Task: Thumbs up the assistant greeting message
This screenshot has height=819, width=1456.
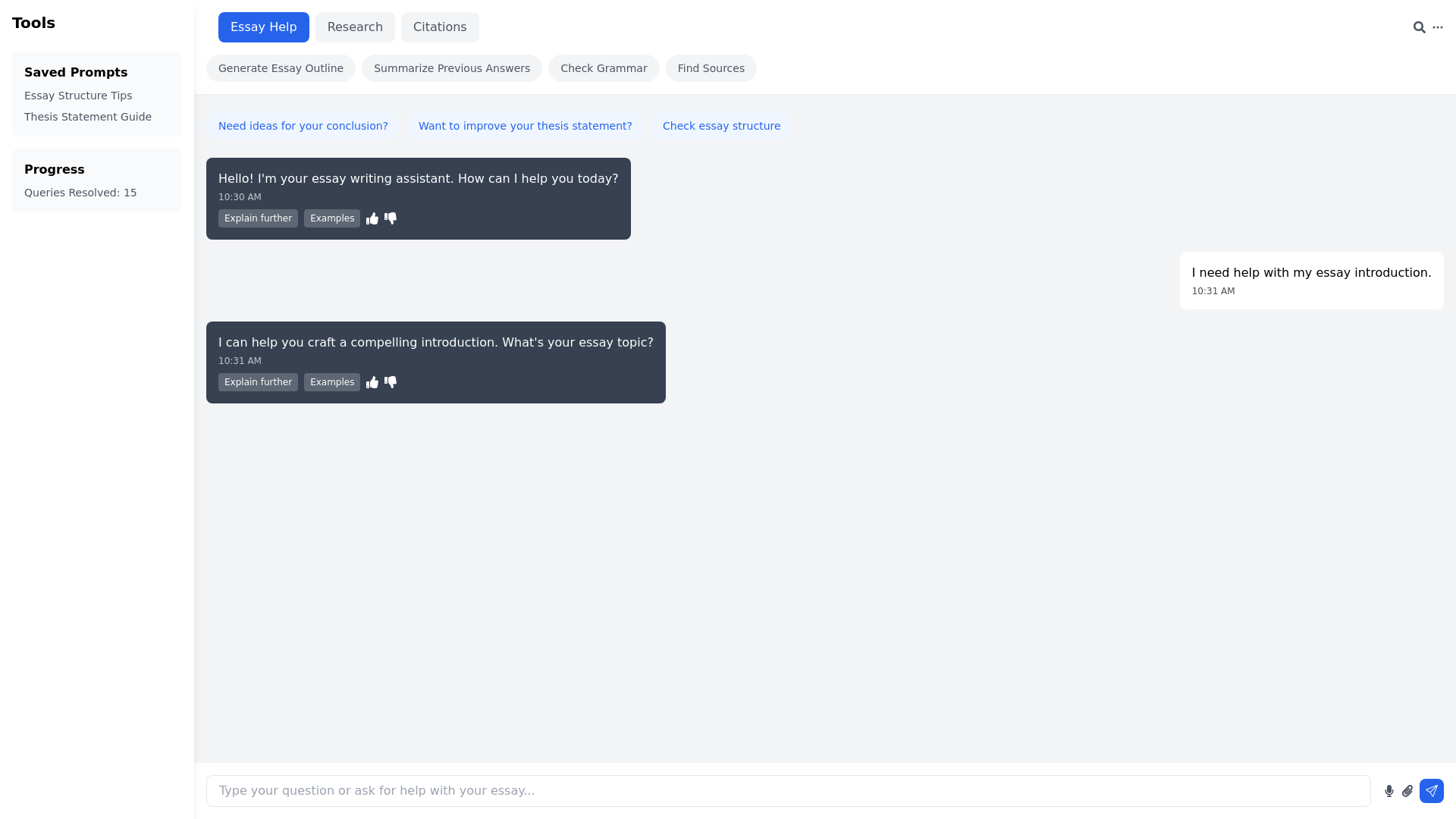Action: 372,218
